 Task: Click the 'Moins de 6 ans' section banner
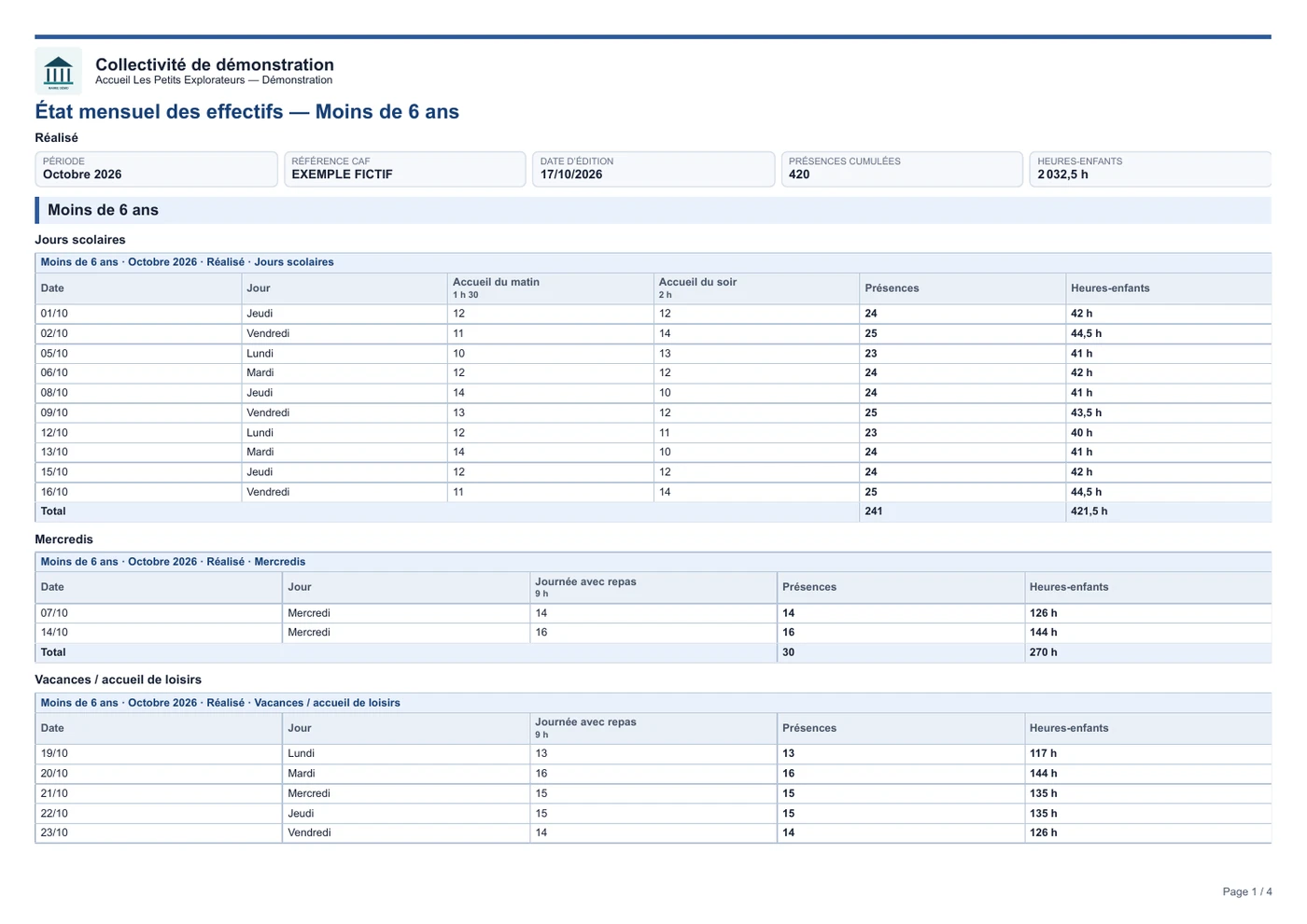click(653, 210)
